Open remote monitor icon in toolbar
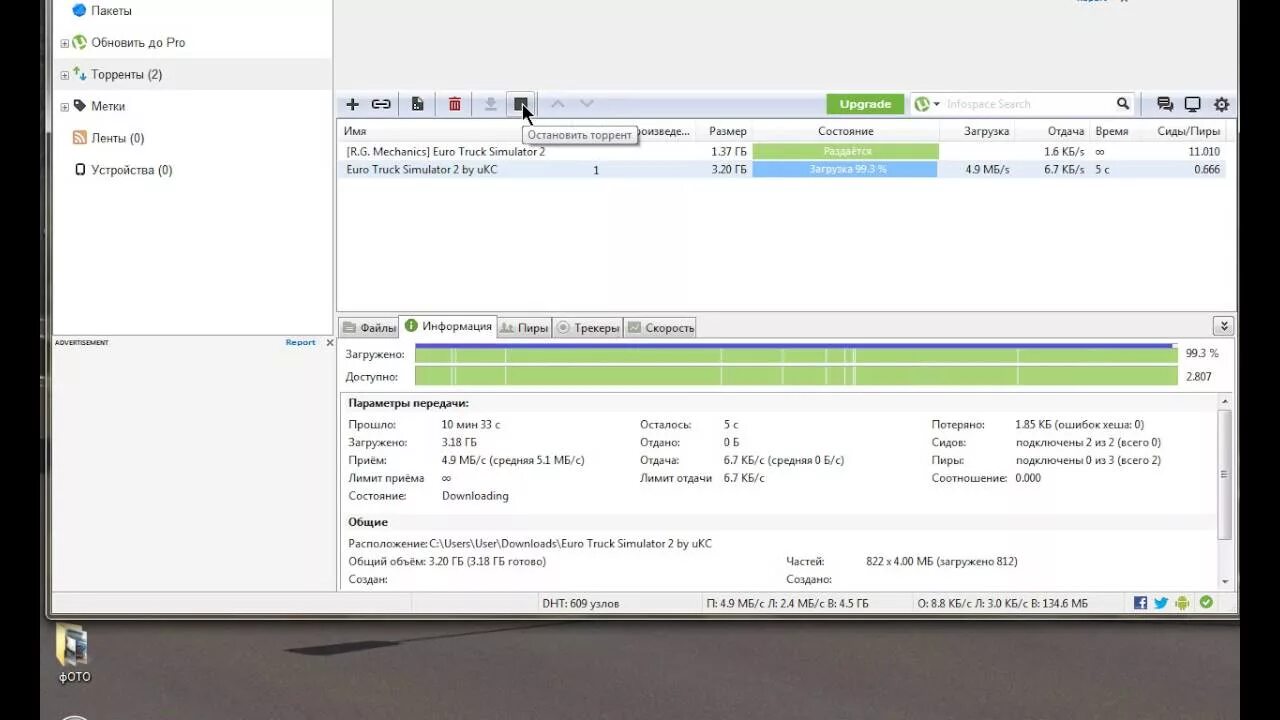The height and width of the screenshot is (720, 1280). pyautogui.click(x=1192, y=104)
